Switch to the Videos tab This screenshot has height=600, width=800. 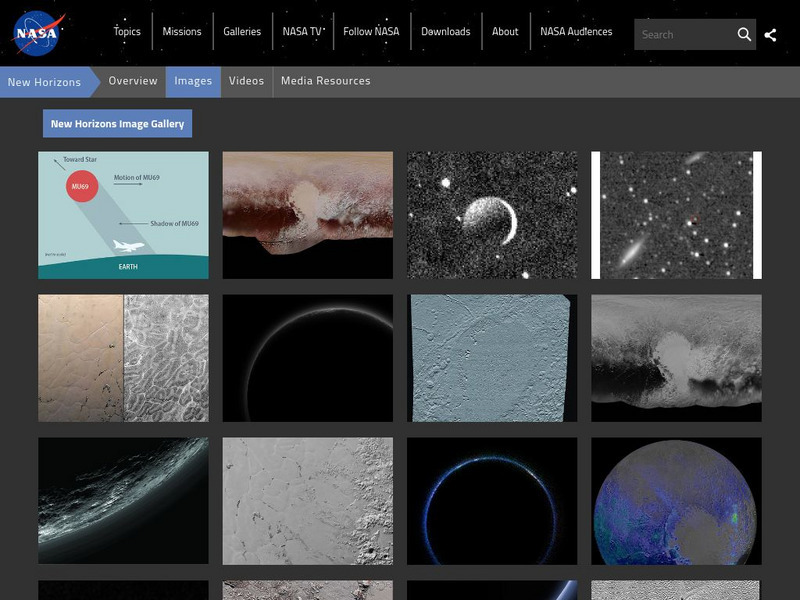pos(245,81)
